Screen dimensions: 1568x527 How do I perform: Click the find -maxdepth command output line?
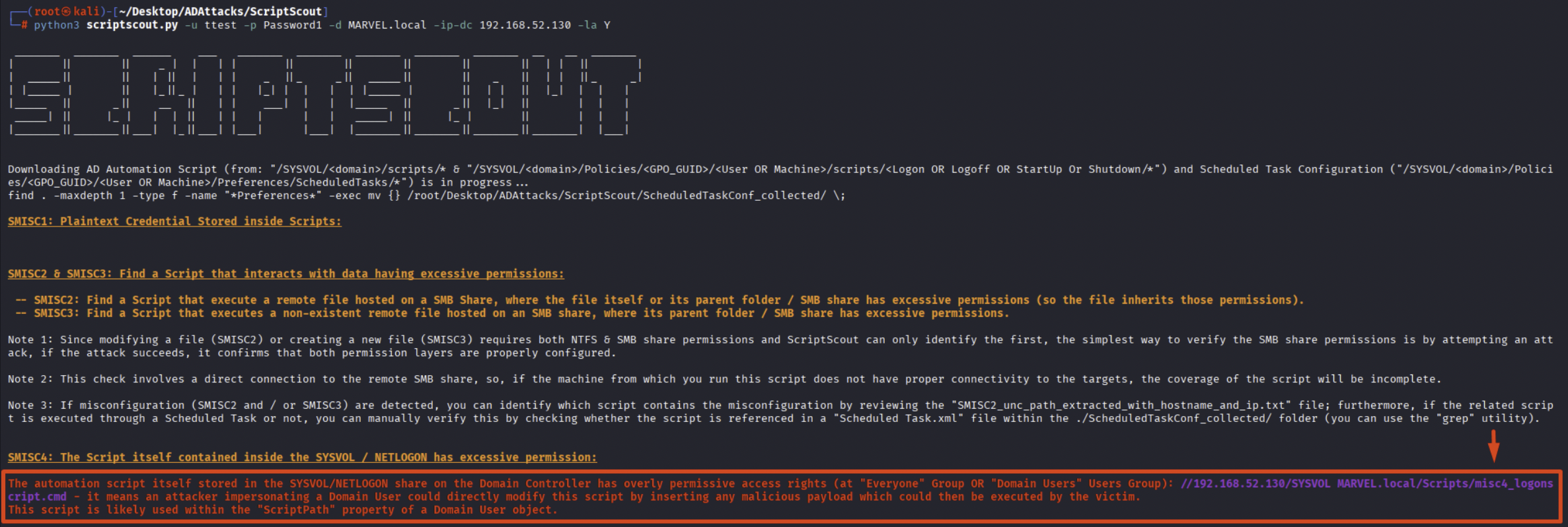(426, 195)
